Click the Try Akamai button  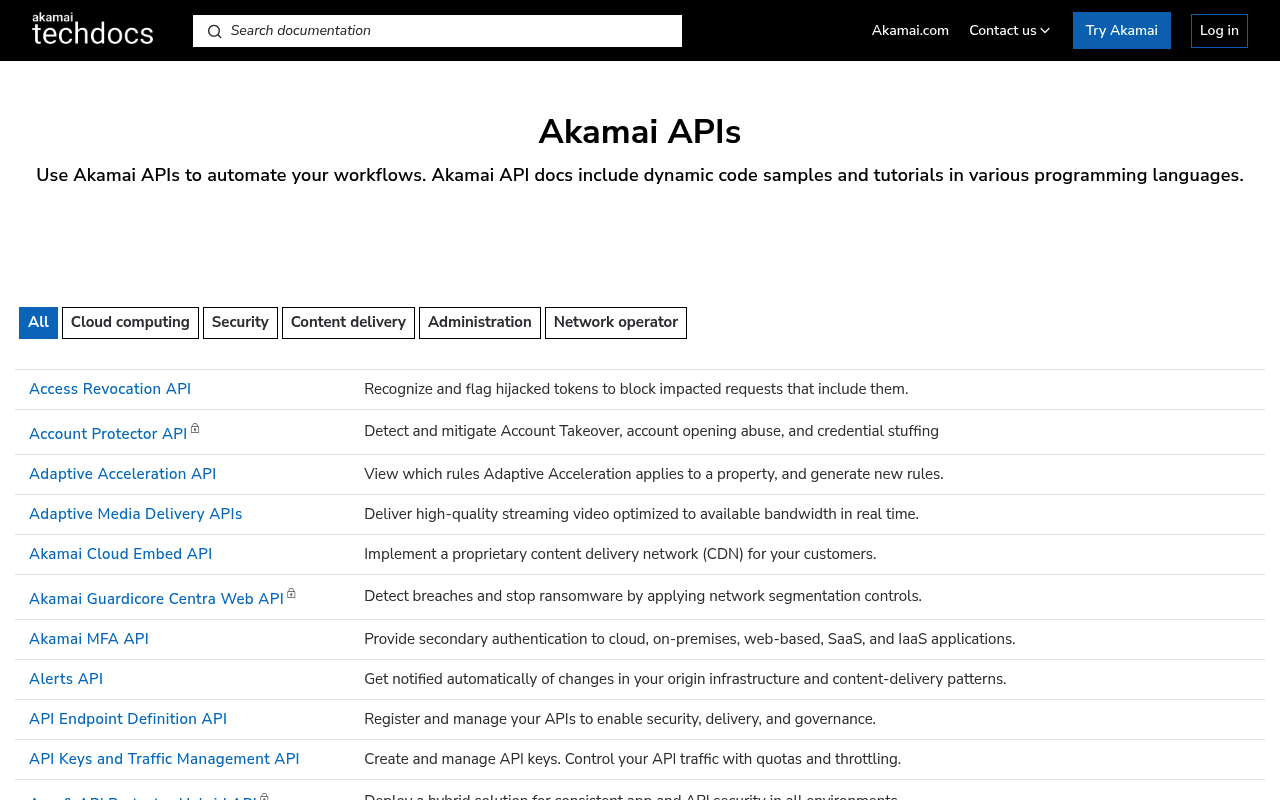1122,31
